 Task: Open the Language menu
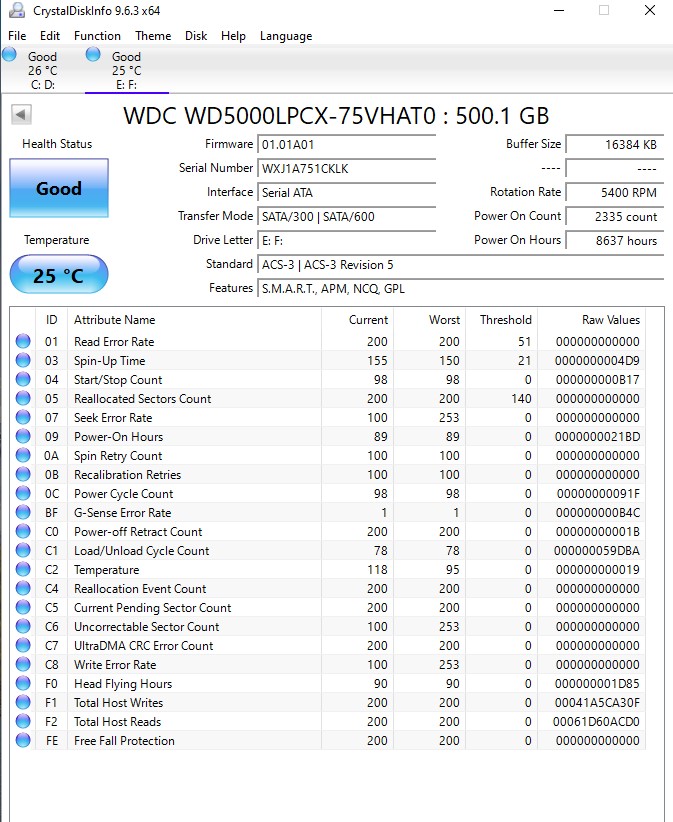286,36
